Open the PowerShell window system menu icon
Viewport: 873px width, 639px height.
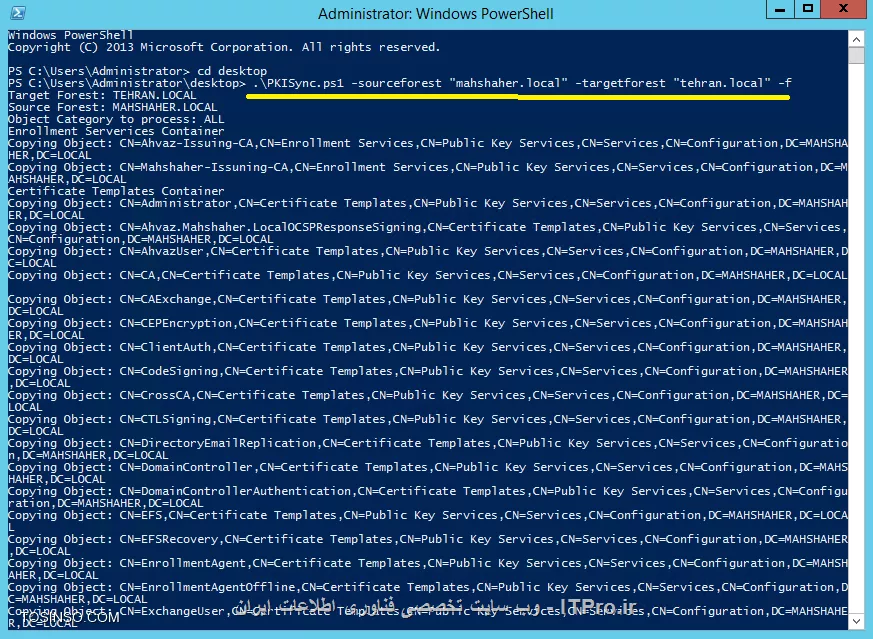(x=17, y=12)
